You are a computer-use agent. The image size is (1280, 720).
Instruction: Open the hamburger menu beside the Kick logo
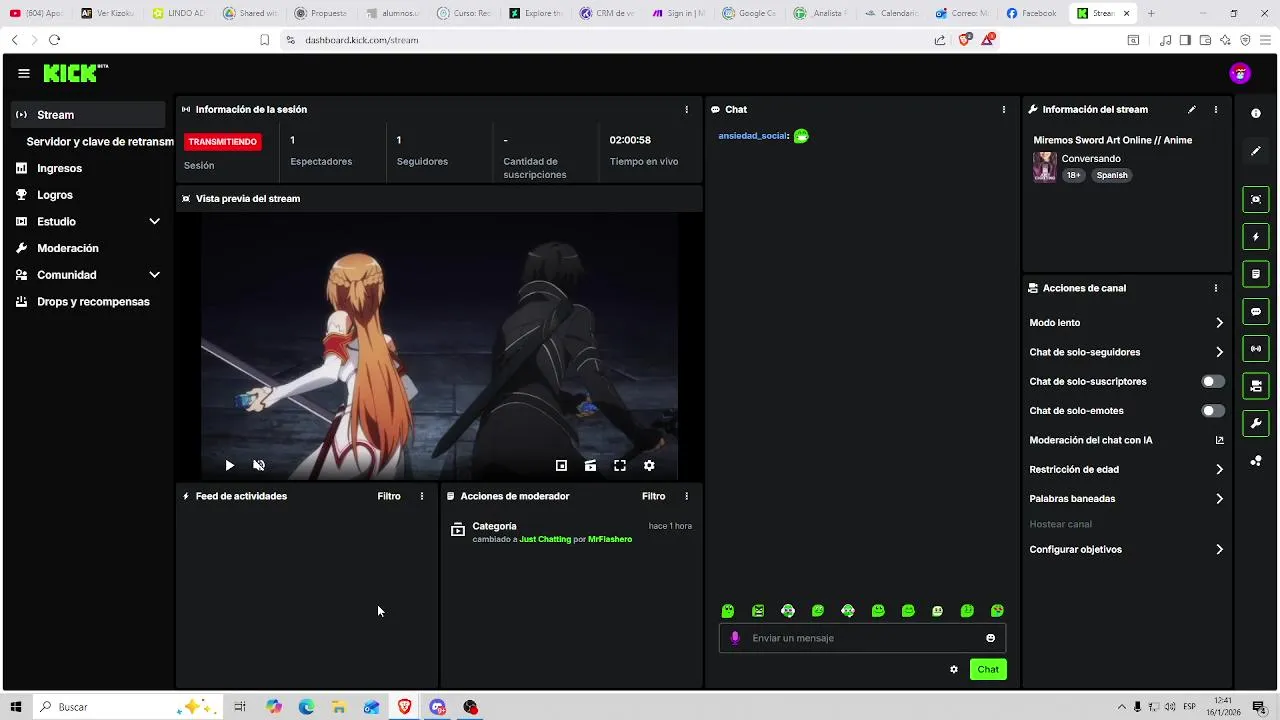click(x=23, y=73)
